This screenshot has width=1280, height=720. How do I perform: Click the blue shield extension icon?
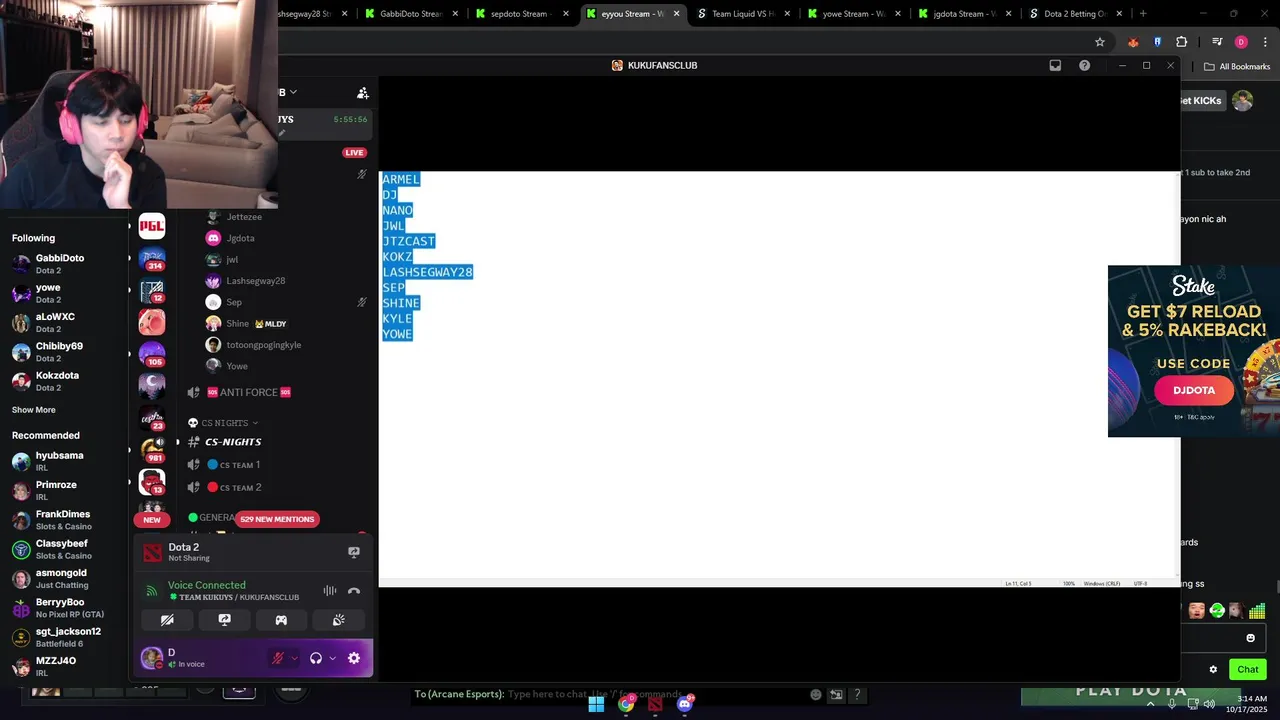[1157, 42]
